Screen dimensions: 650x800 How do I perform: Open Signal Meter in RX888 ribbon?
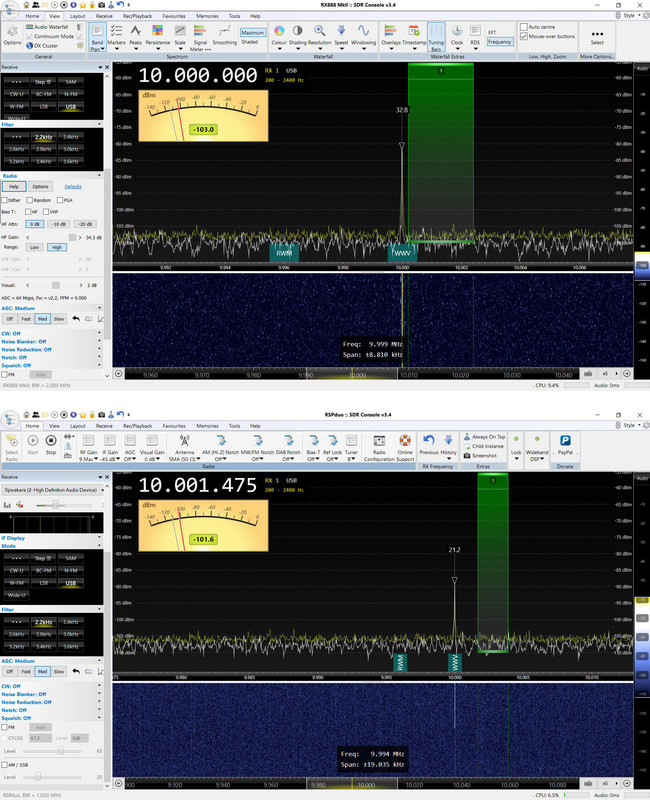tap(200, 38)
